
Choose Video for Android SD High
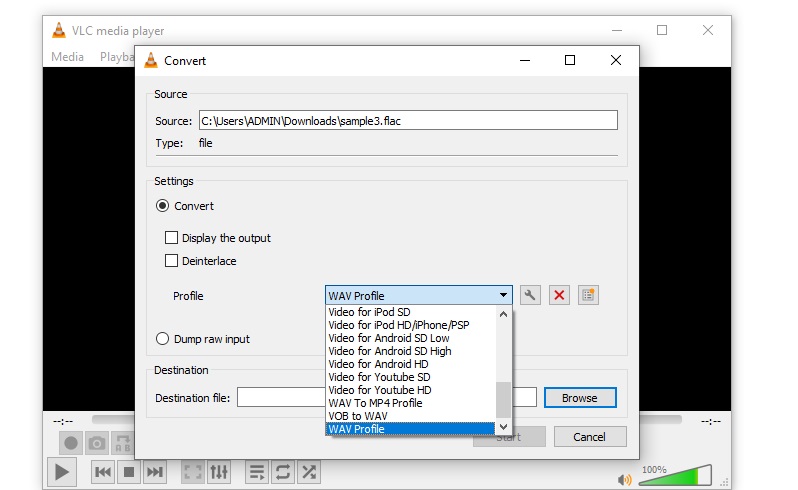410,351
